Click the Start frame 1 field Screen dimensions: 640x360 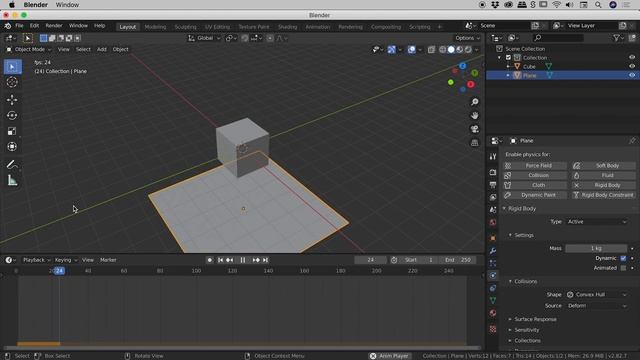pyautogui.click(x=418, y=260)
